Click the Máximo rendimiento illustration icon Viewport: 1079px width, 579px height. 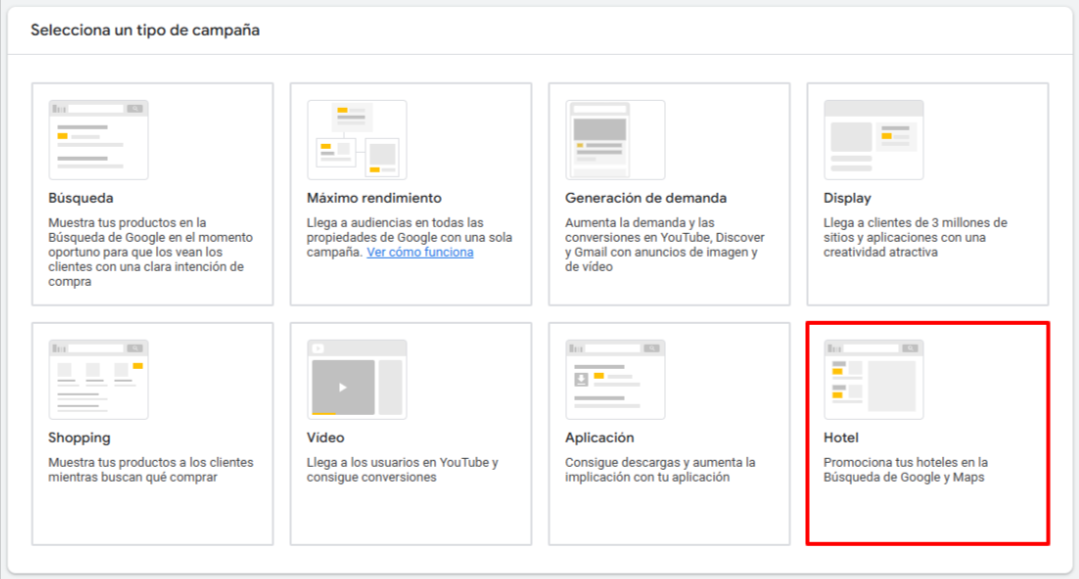[x=357, y=140]
